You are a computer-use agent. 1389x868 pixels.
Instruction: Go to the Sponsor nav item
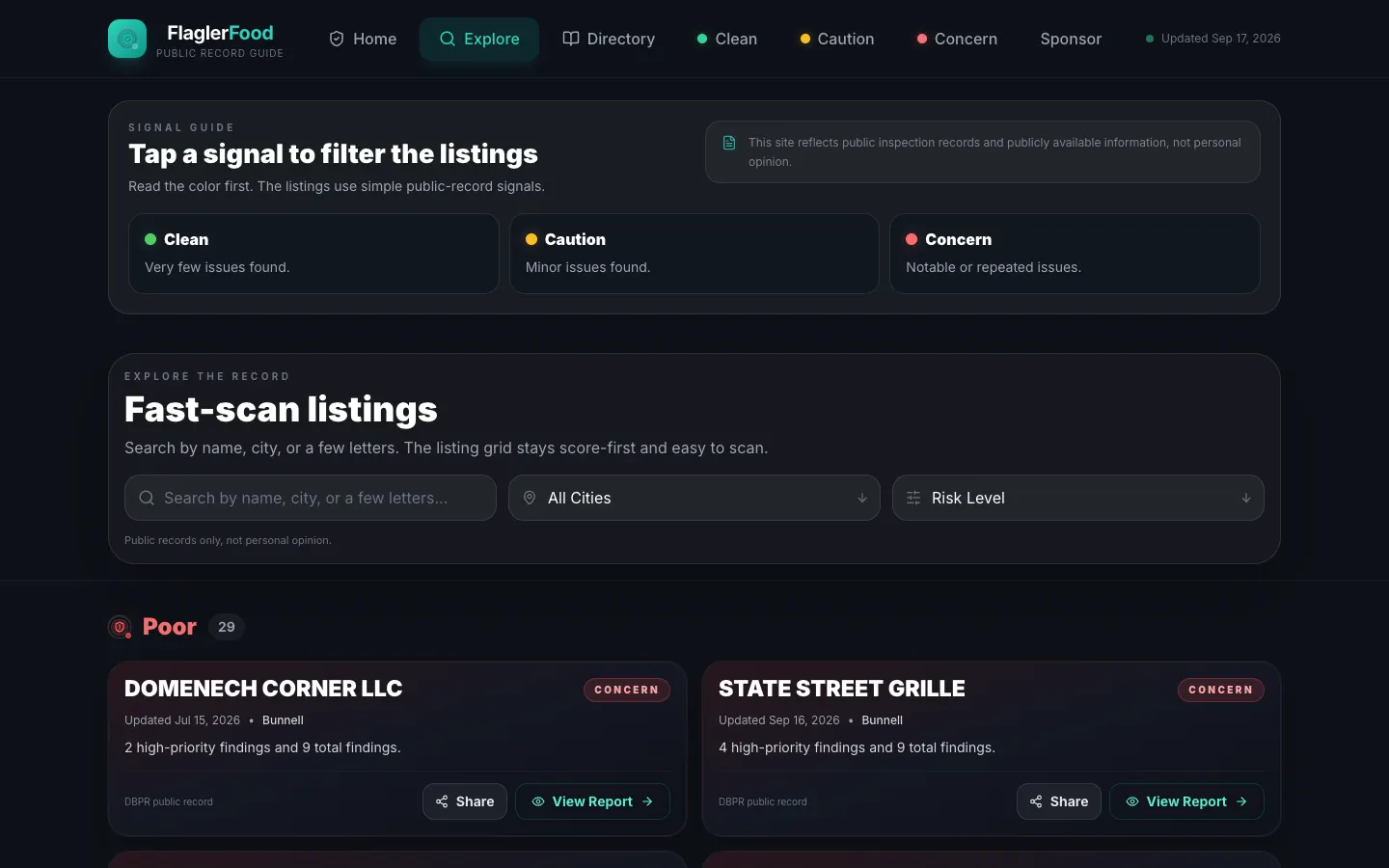[1071, 39]
